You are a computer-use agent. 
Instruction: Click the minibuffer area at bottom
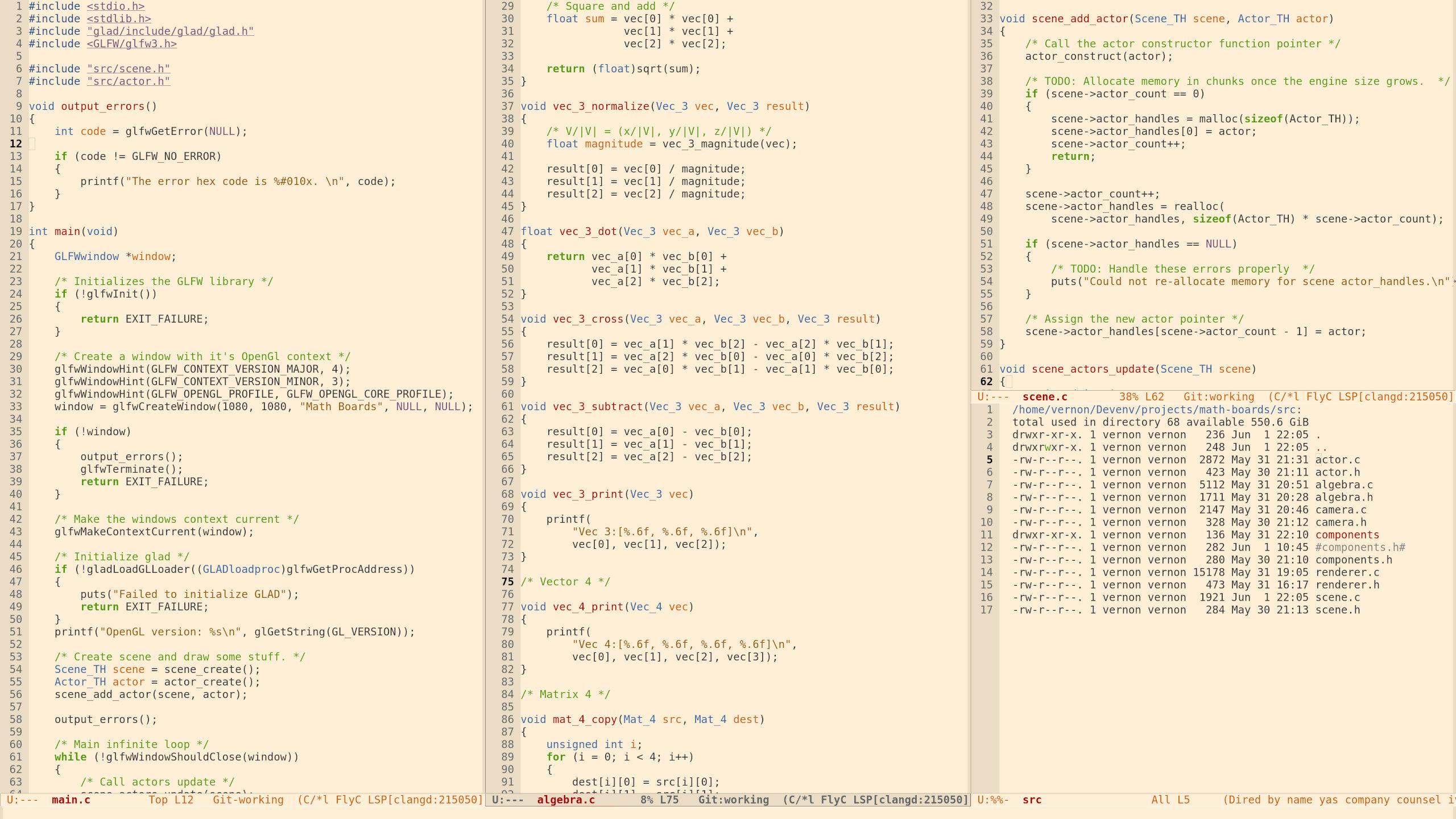point(728,813)
